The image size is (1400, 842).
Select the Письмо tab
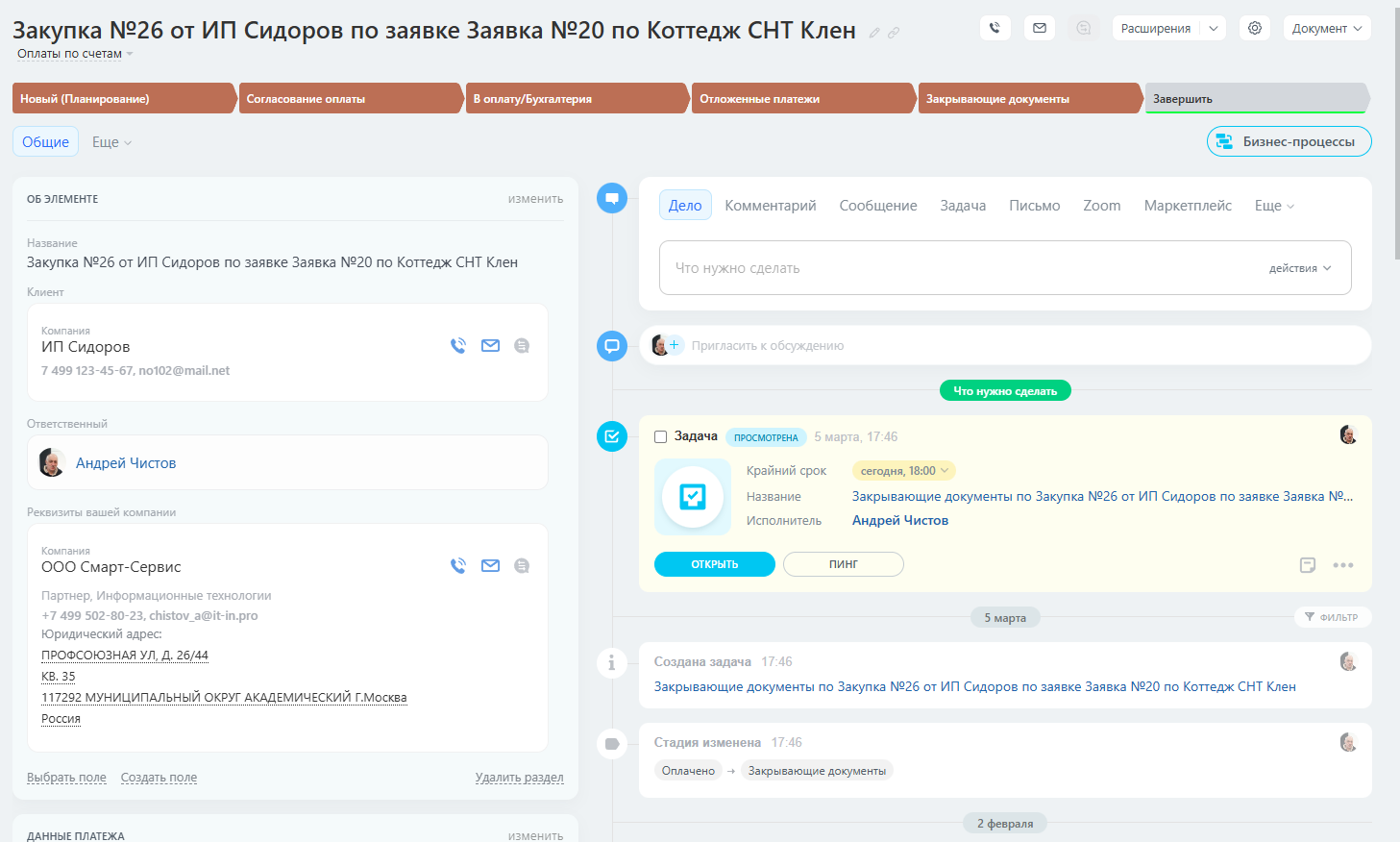click(x=1034, y=206)
